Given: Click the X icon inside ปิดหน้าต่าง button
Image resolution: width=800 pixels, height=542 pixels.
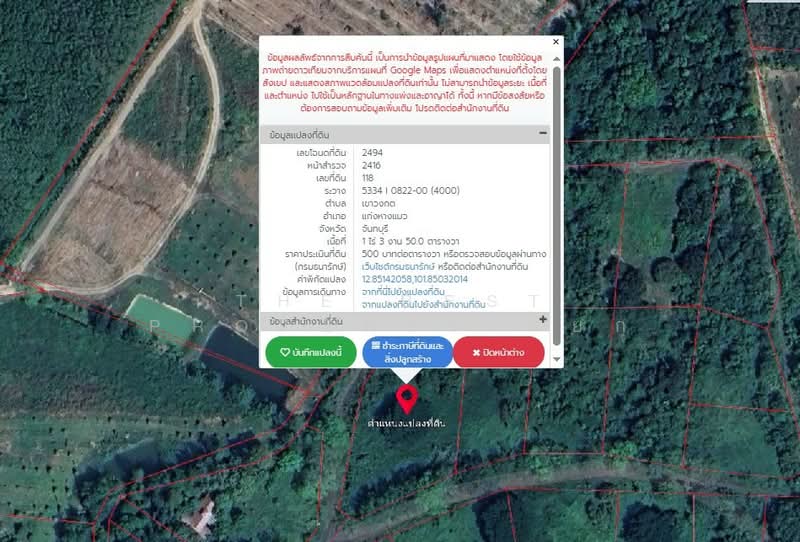Looking at the screenshot, I should pos(477,352).
